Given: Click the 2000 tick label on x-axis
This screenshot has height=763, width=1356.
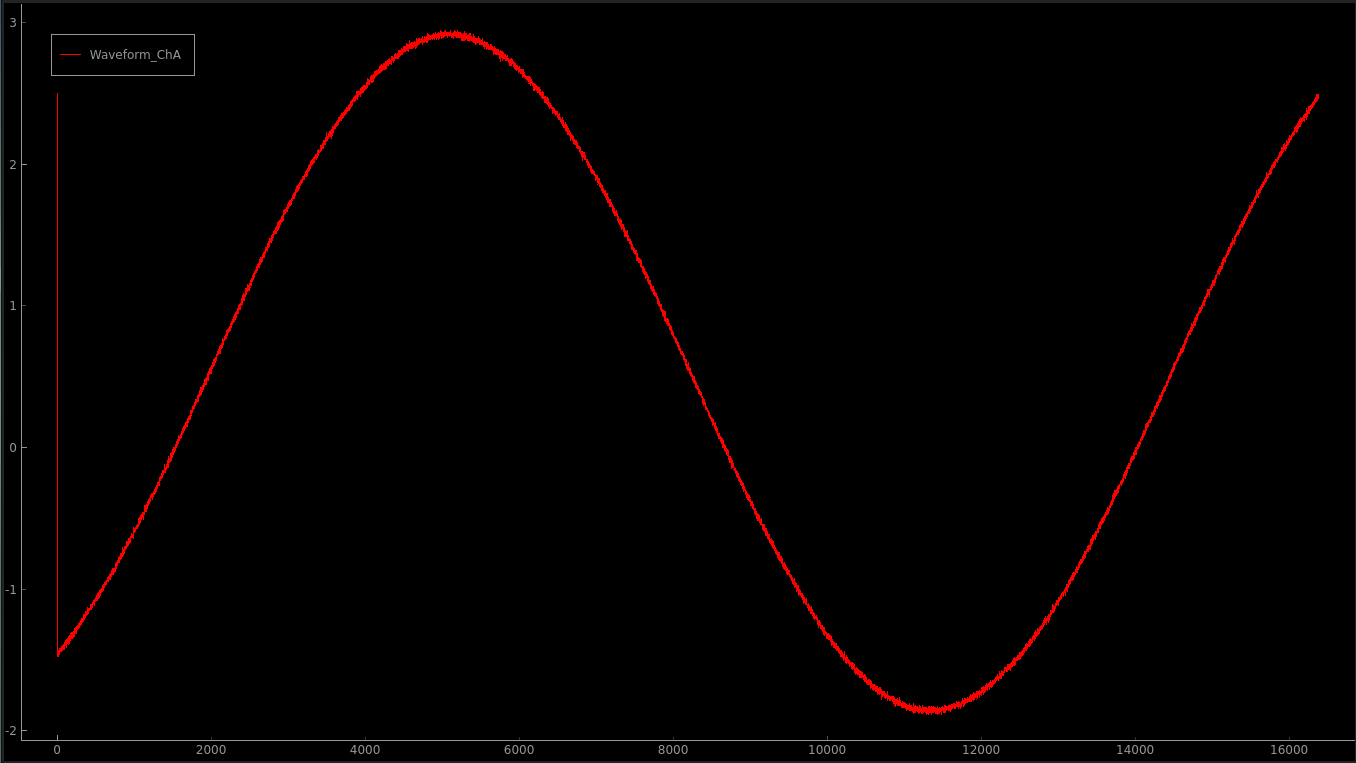Looking at the screenshot, I should (211, 750).
